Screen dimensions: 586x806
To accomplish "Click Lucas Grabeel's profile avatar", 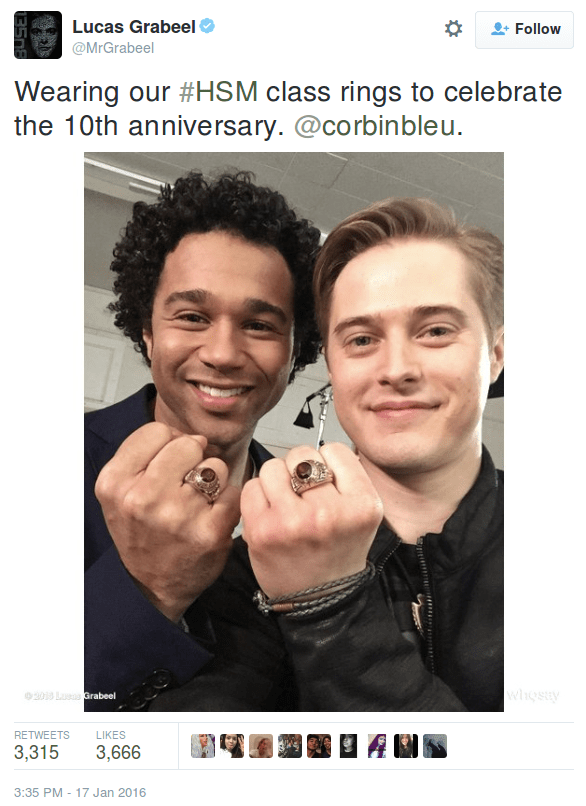I will click(x=38, y=35).
